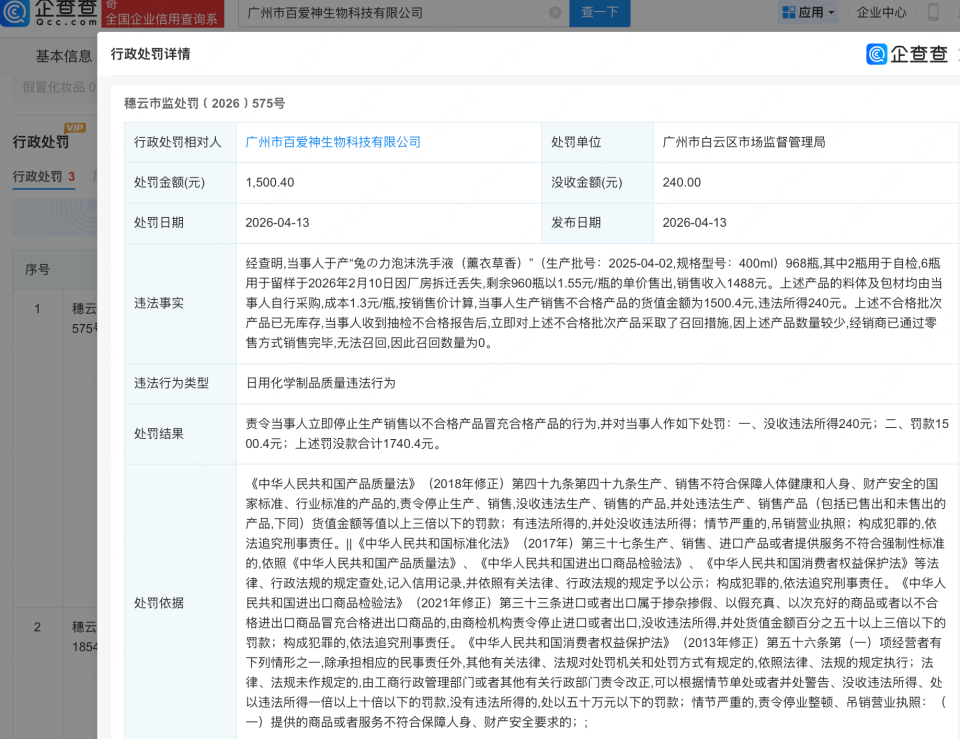Viewport: 960px width, 739px height.
Task: Click the Qichacha logo at top left
Action: [49, 12]
